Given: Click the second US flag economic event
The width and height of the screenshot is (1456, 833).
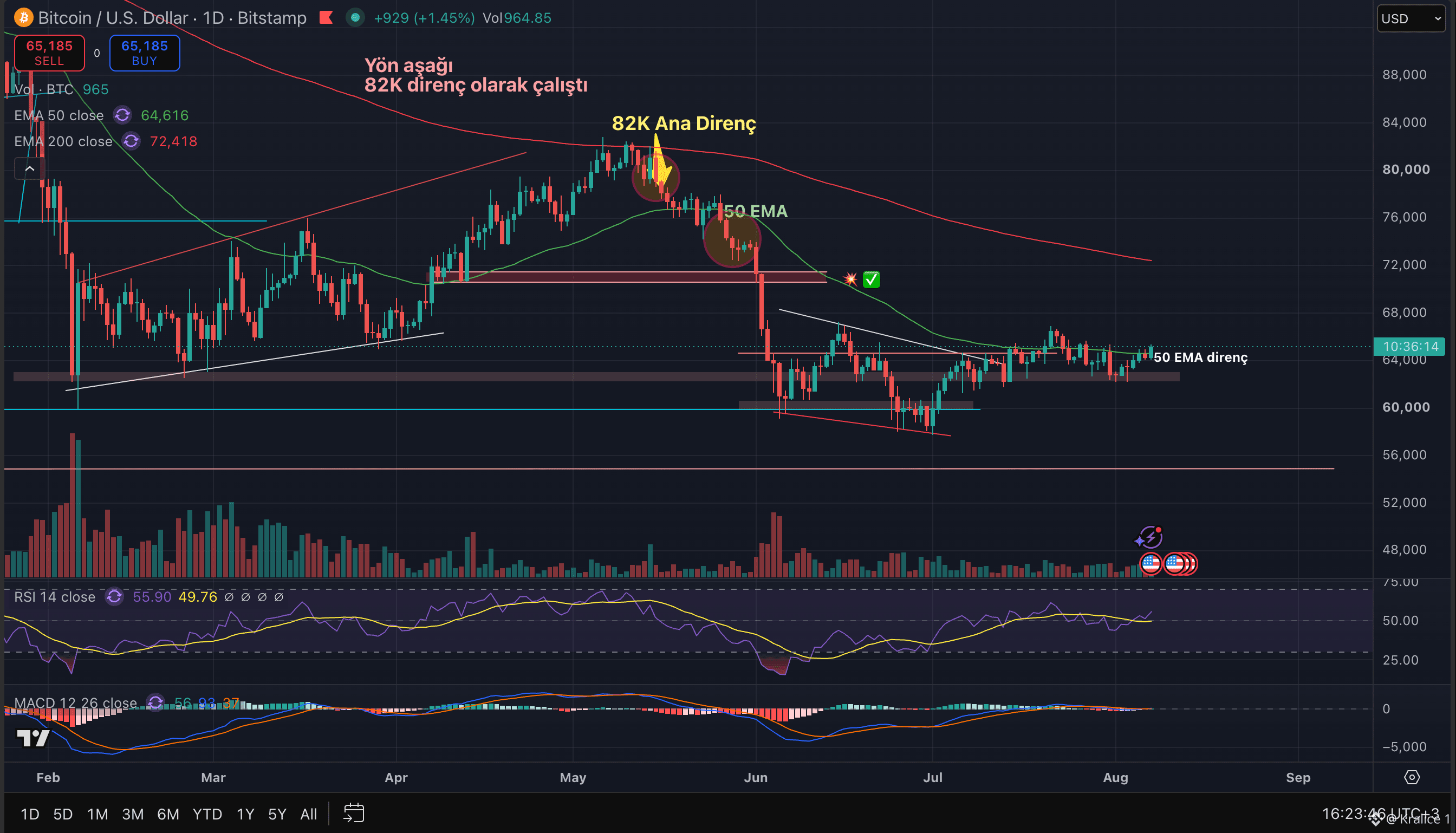Looking at the screenshot, I should coord(1174,563).
